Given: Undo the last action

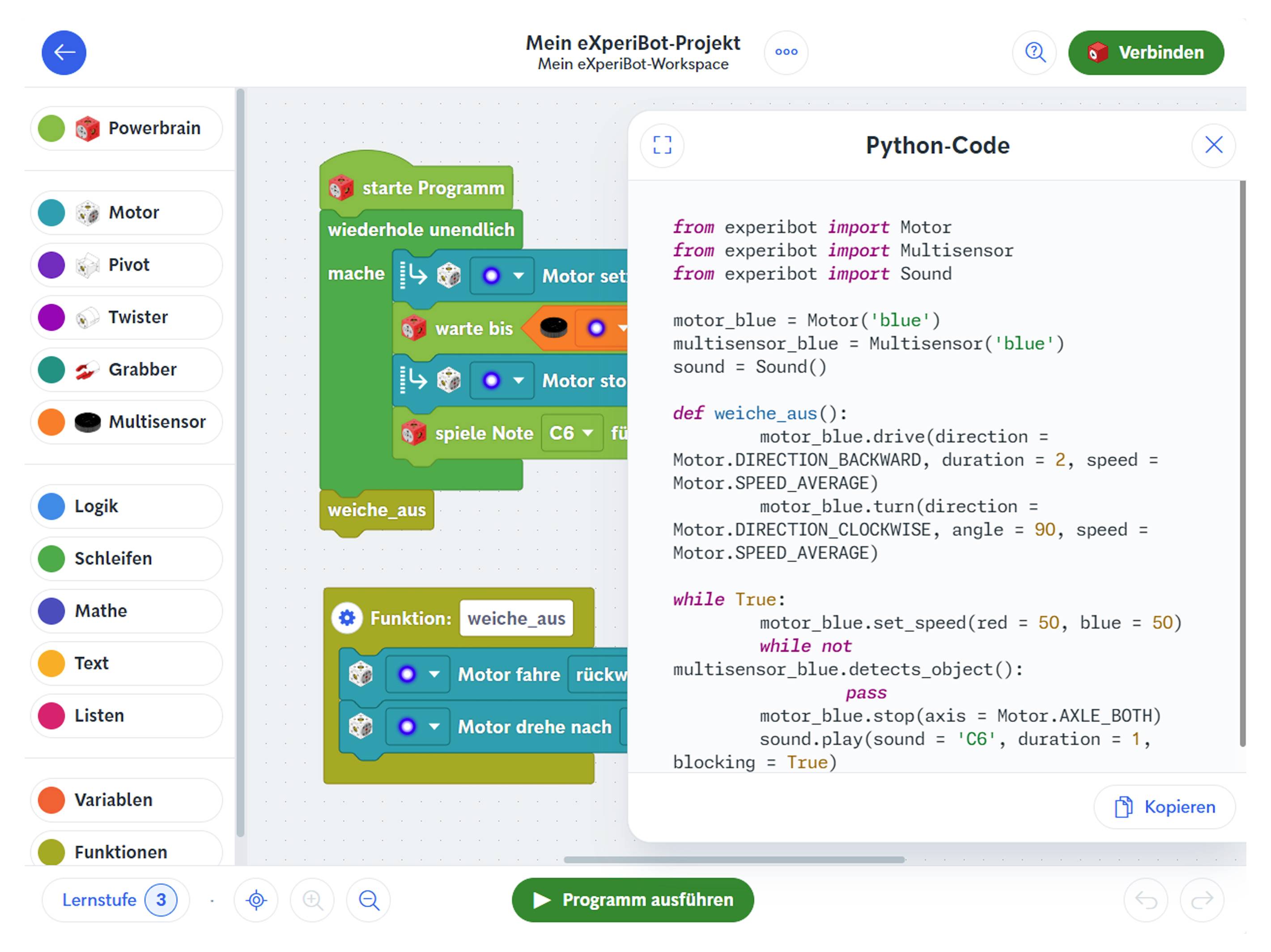Looking at the screenshot, I should [x=1146, y=900].
